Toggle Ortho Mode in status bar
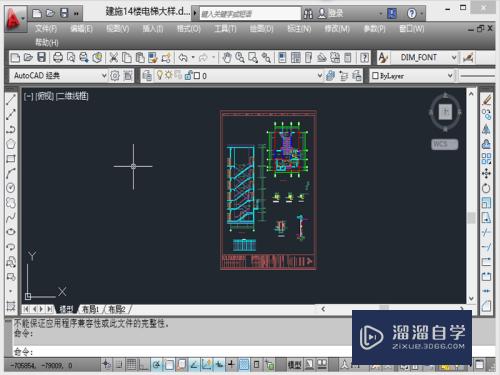 coord(144,365)
